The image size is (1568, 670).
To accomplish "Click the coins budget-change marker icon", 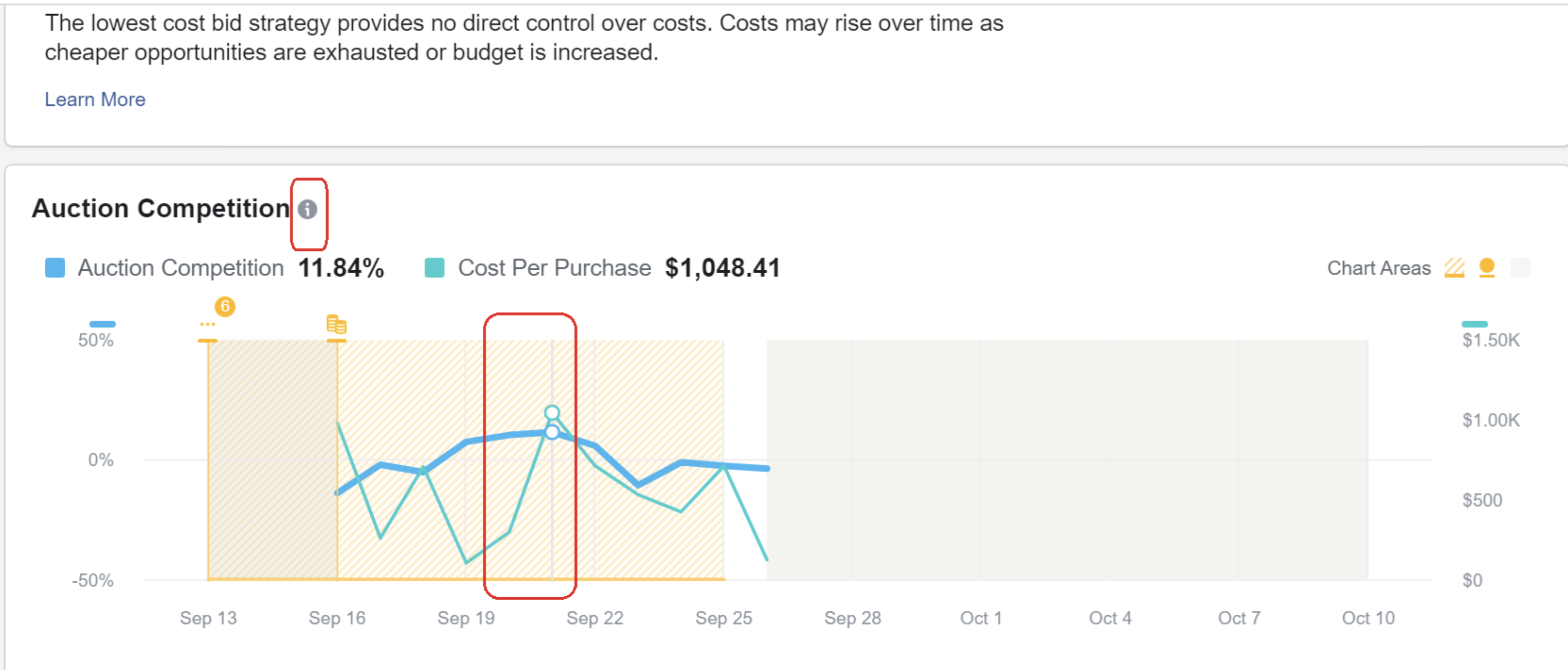I will click(x=337, y=325).
